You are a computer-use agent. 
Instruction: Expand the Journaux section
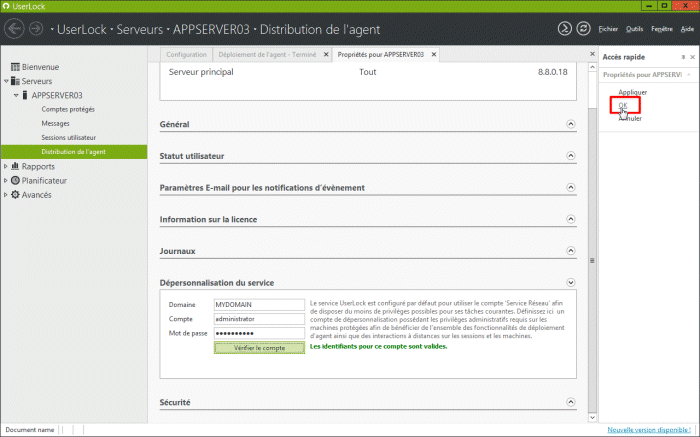point(571,251)
